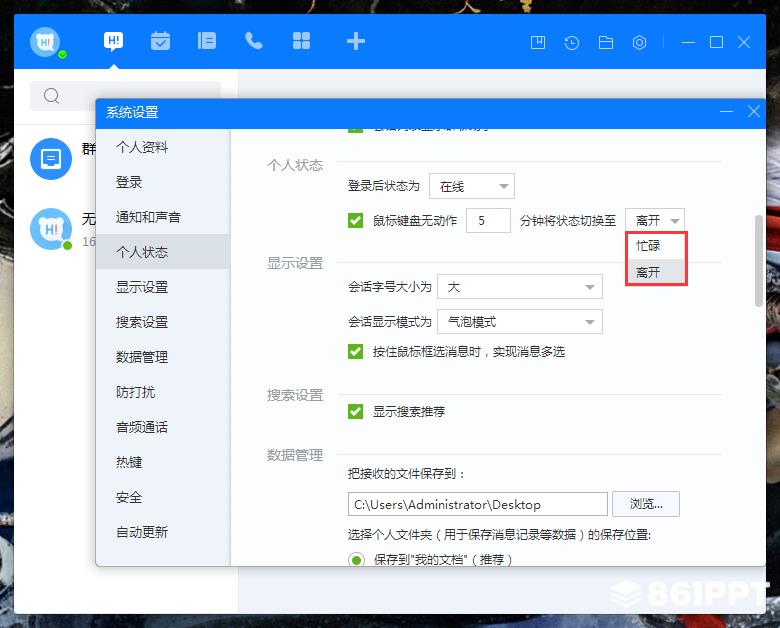The height and width of the screenshot is (628, 780).
Task: Go to 安全 settings section
Action: click(x=163, y=497)
